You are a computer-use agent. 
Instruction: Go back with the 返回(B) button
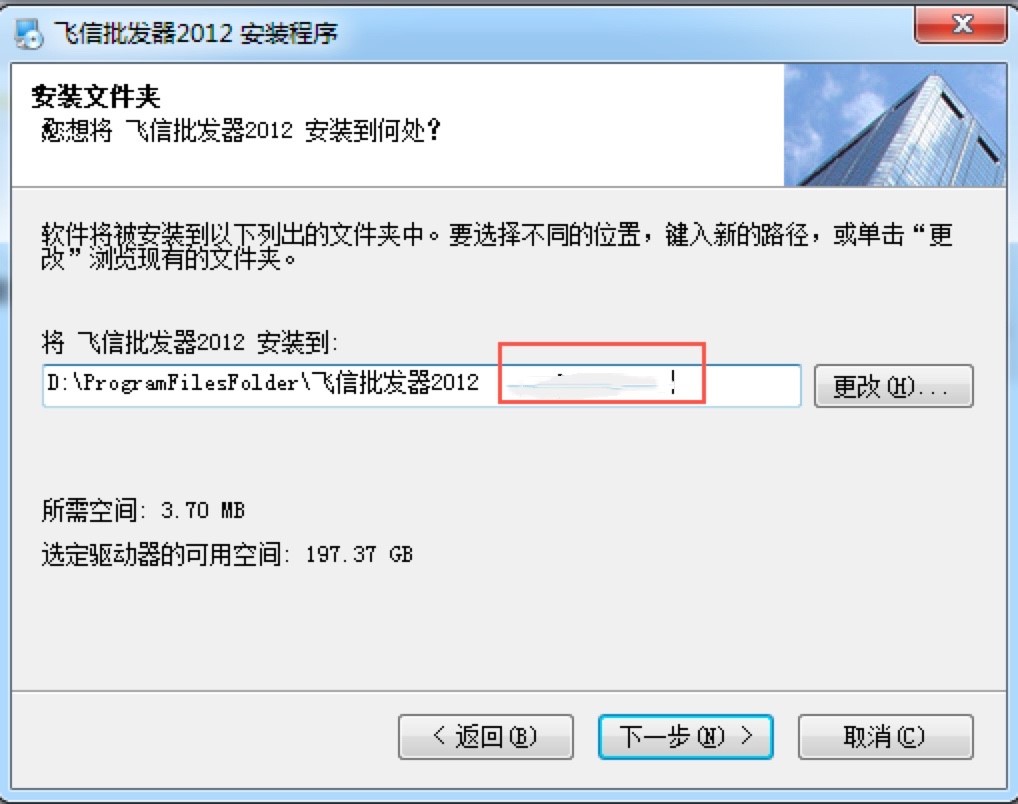486,736
